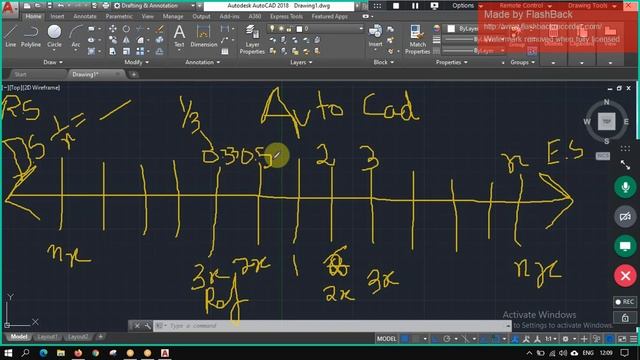
Task: Open the Drafting & Annotation workspace dropdown
Action: 155,6
